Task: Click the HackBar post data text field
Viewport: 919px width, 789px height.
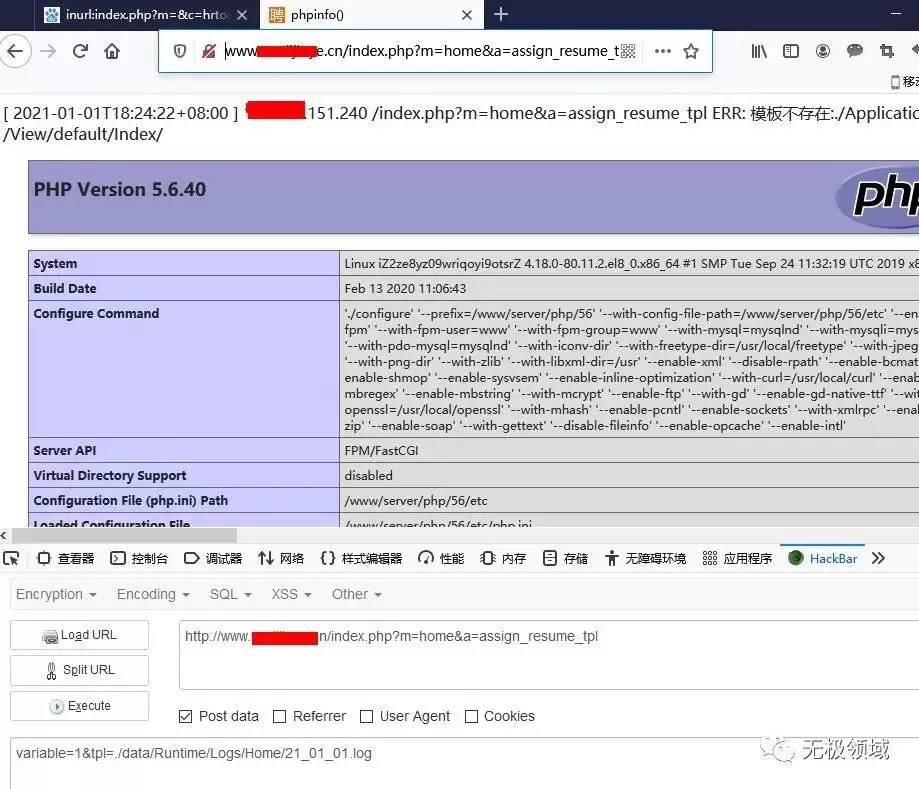Action: 464,763
